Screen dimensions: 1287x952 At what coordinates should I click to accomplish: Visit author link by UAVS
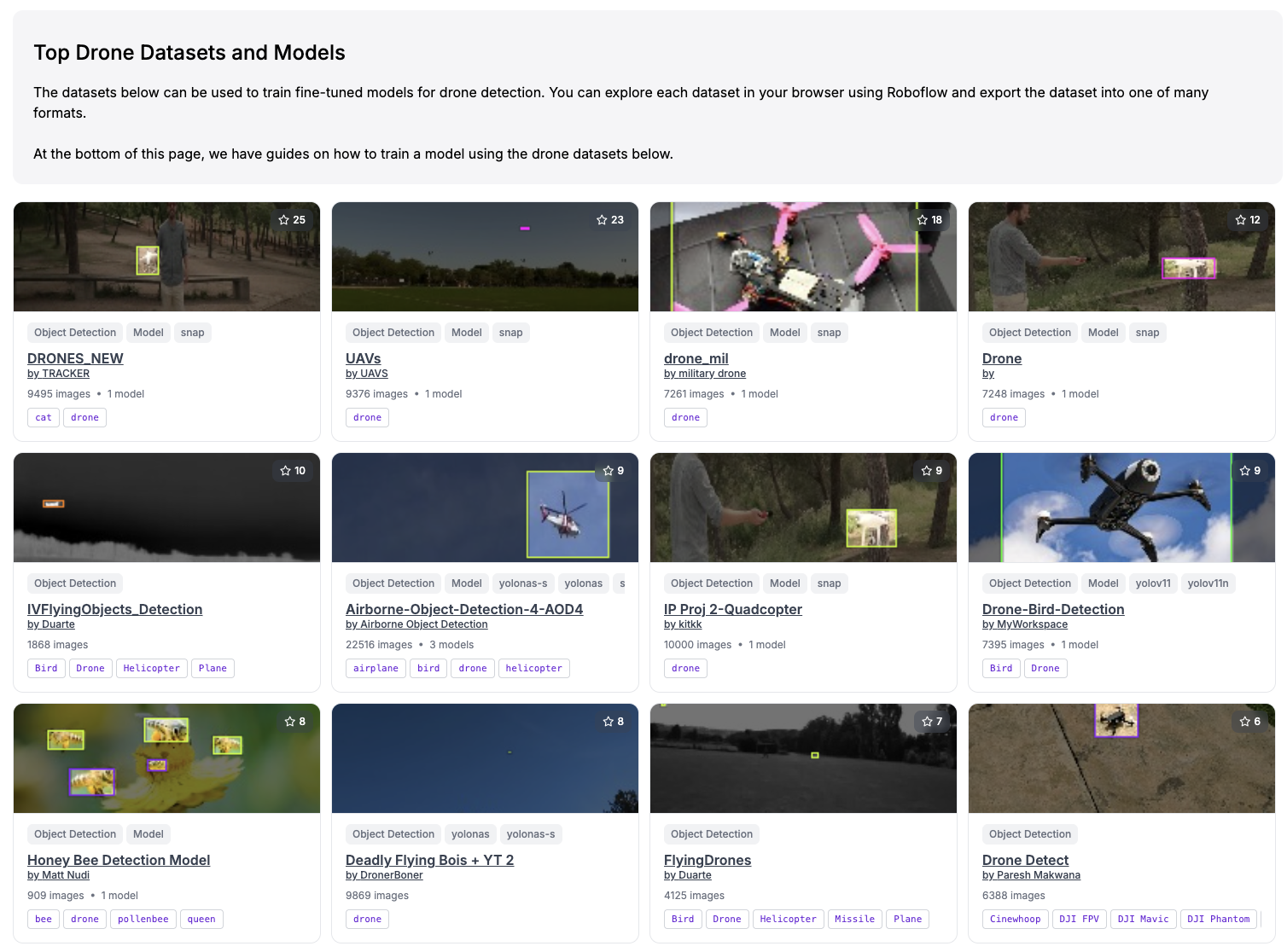coord(367,374)
